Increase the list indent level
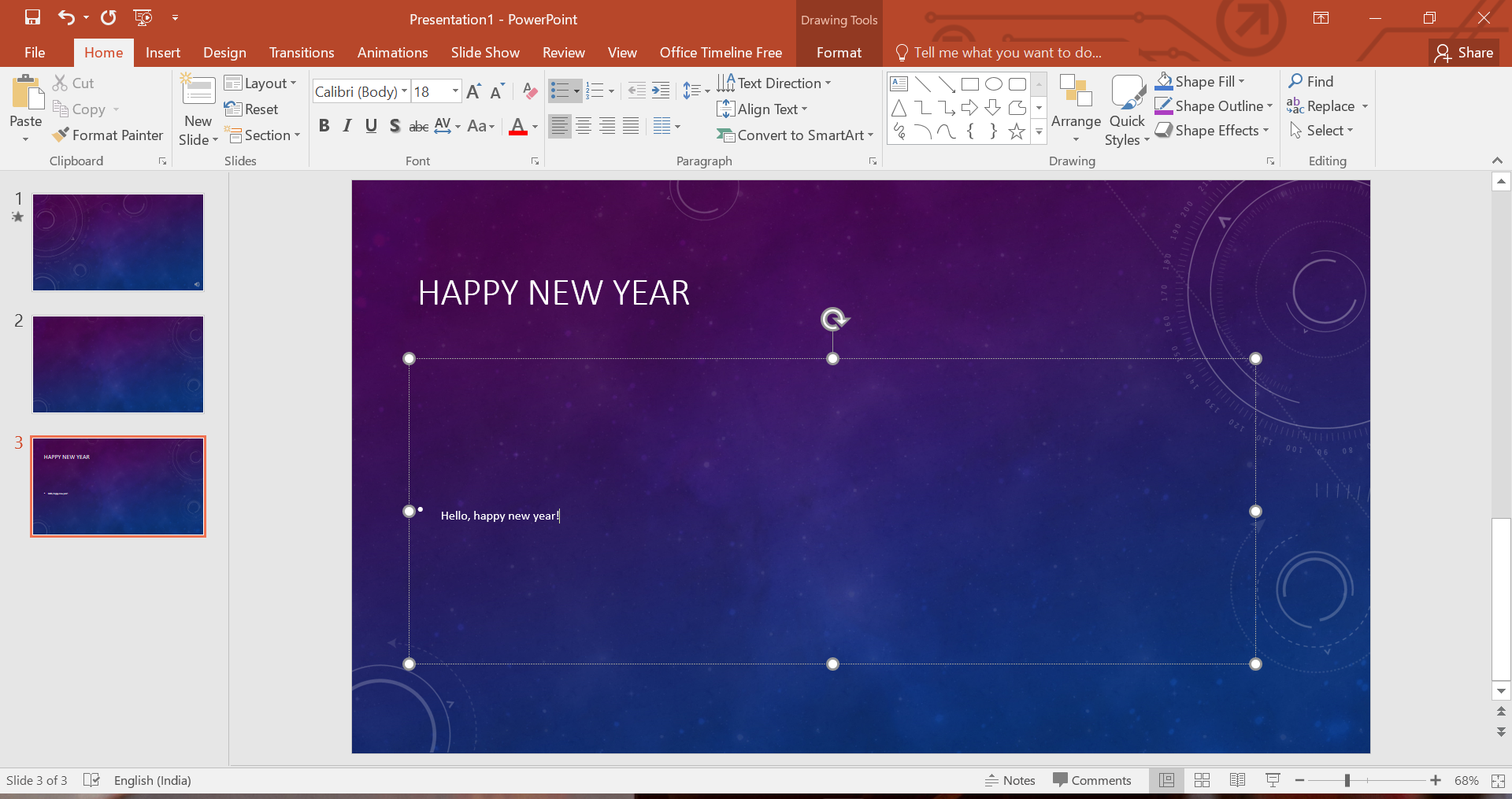 [661, 91]
